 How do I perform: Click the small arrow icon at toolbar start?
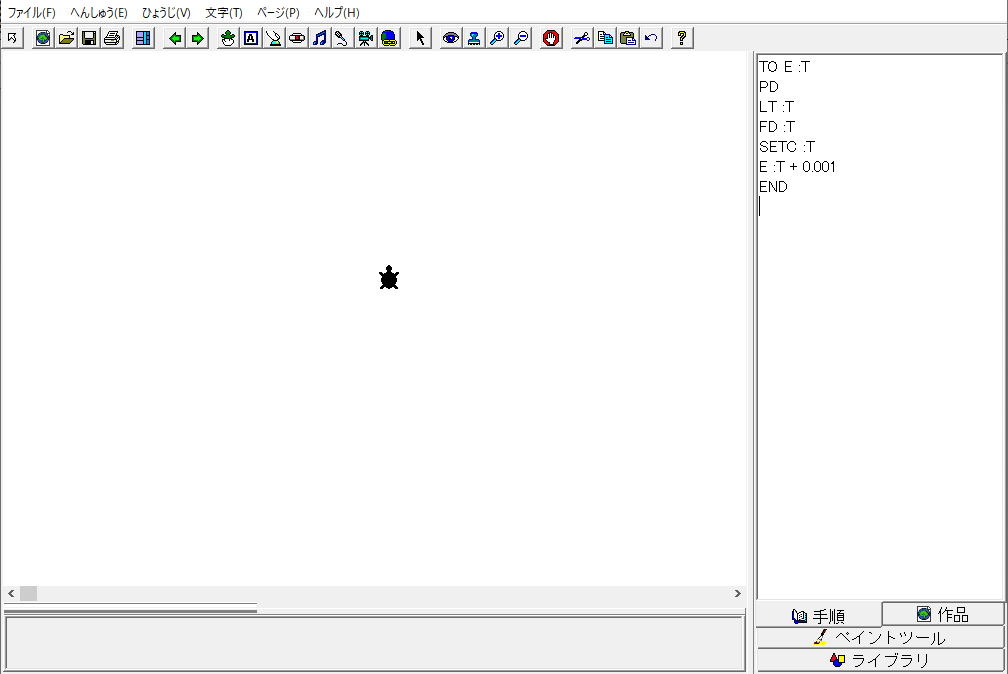pos(12,38)
